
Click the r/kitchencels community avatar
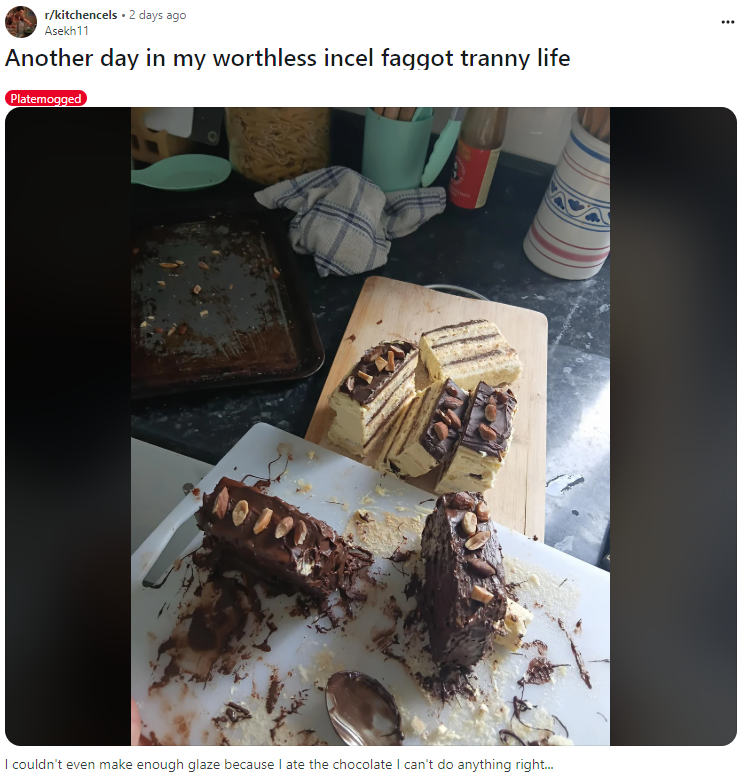[21, 22]
